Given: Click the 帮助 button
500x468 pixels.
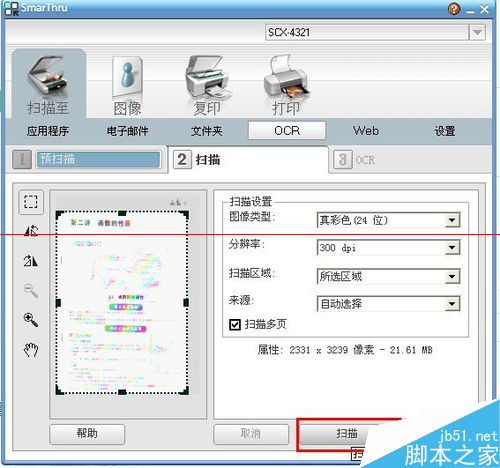Looking at the screenshot, I should click(87, 434).
